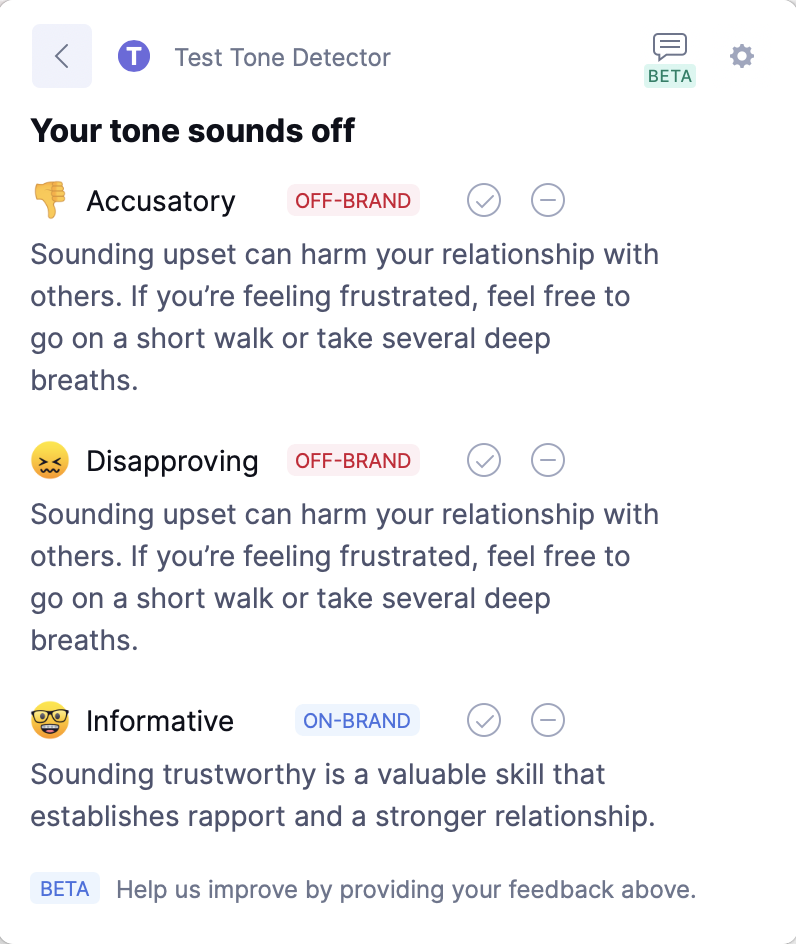The image size is (796, 944).
Task: Click the BETA badge at bottom
Action: [65, 888]
